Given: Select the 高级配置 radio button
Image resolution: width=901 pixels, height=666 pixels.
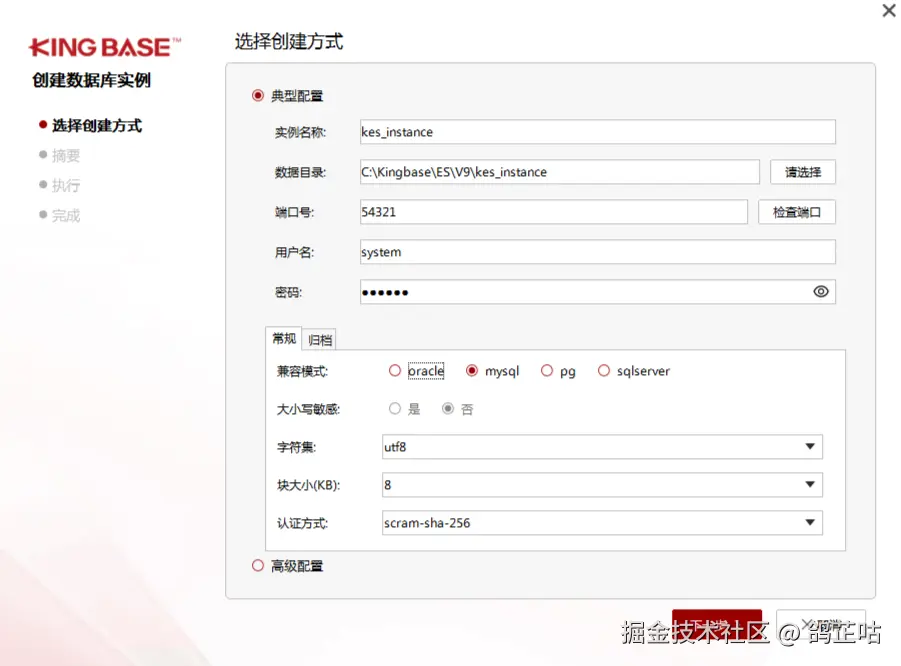Looking at the screenshot, I should [x=258, y=565].
